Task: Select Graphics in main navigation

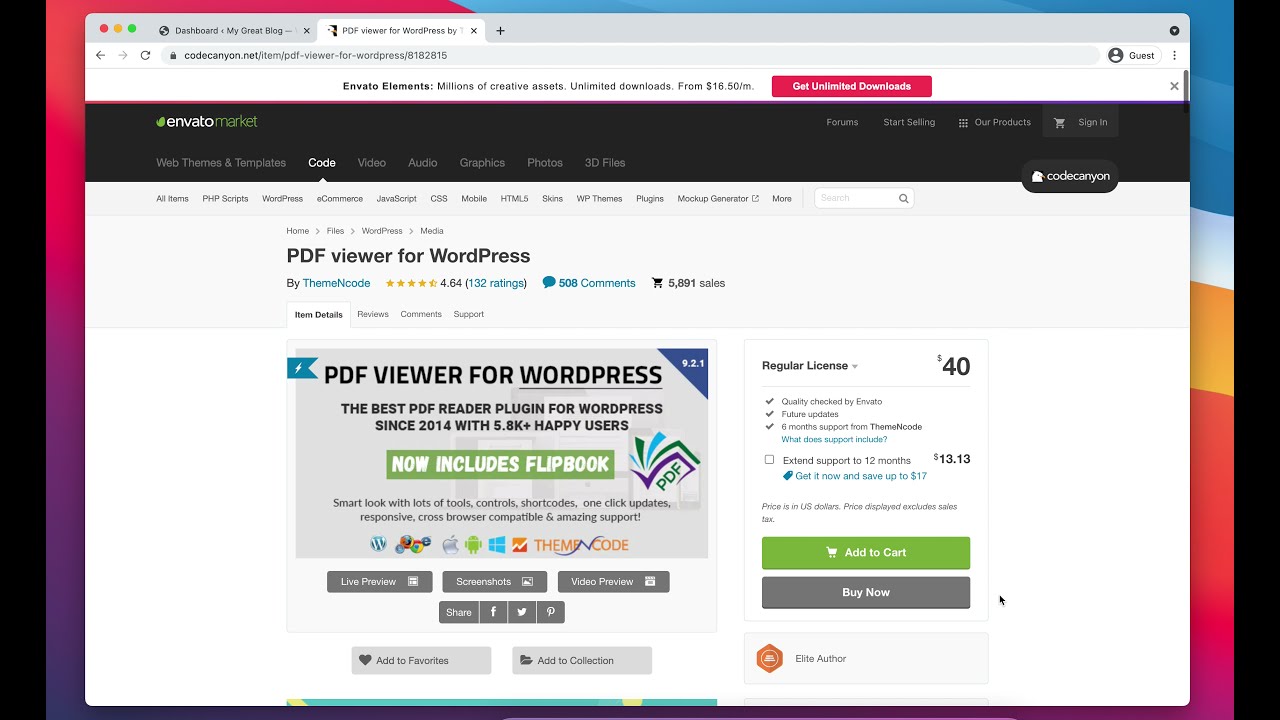Action: [482, 162]
